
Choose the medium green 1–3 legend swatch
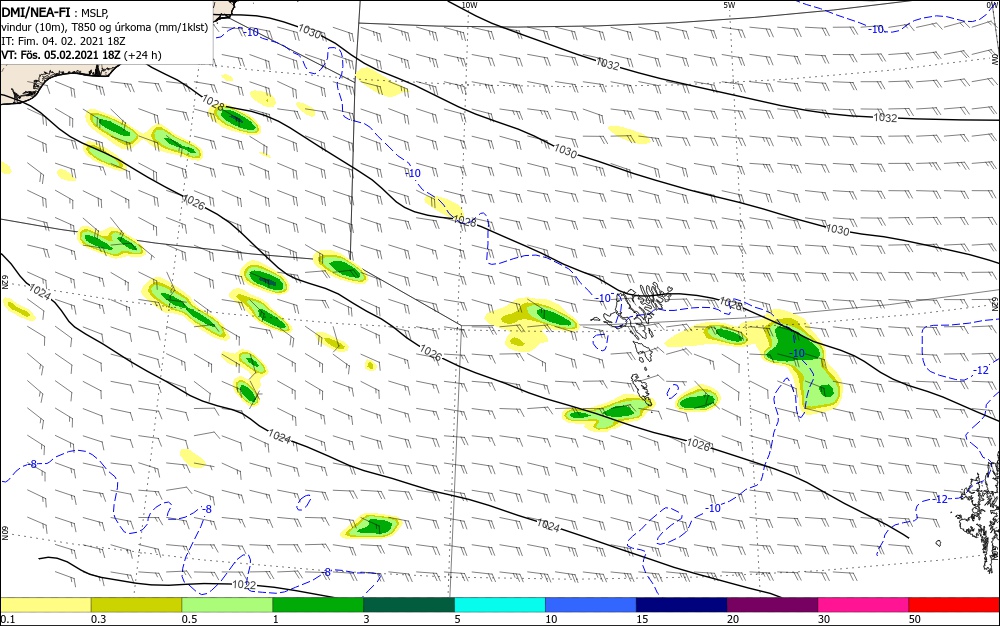318,605
